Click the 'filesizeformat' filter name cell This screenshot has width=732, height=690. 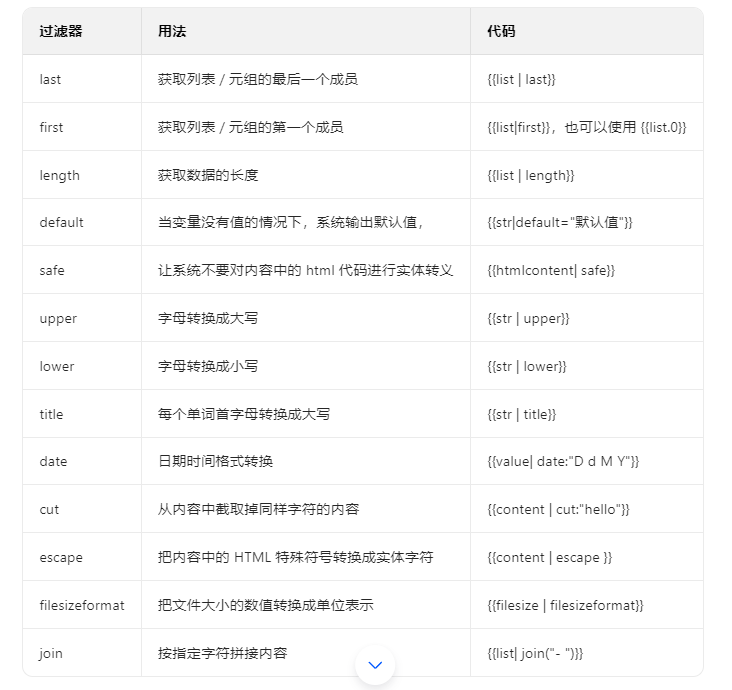[82, 605]
